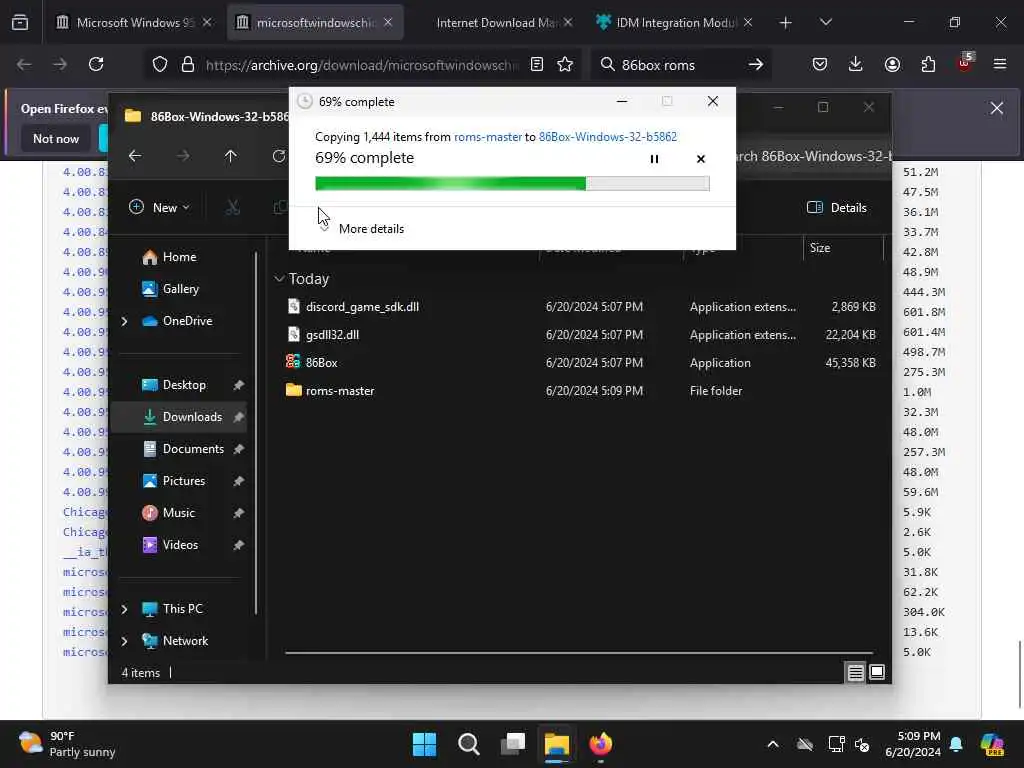Open roms-master source link in copy dialog
Screen dimensions: 1024x768
coord(488,136)
